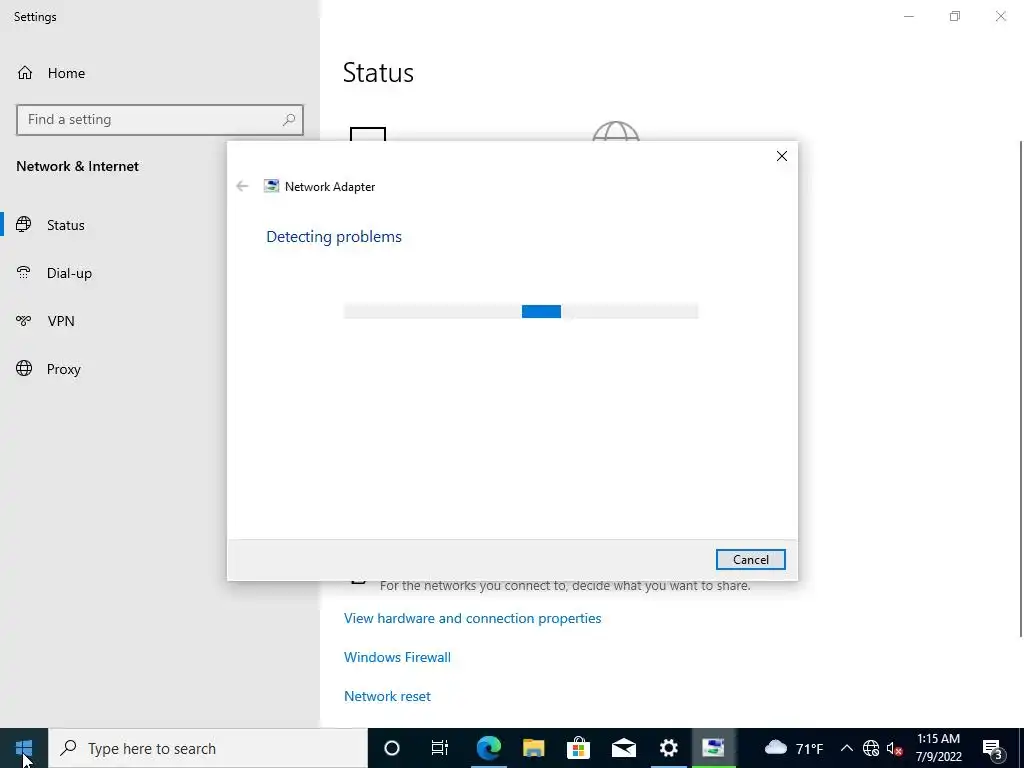
Task: Click the search magnifier in Find a setting
Action: click(289, 120)
